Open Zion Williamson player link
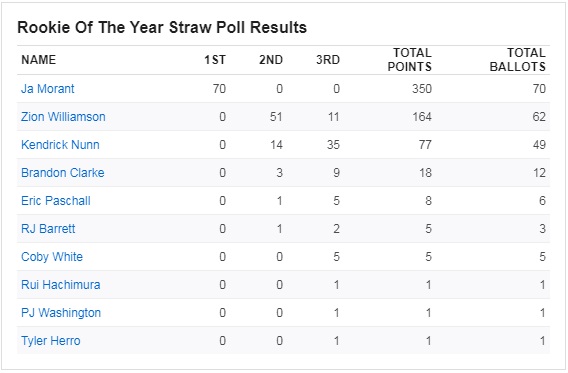The image size is (568, 373). point(63,117)
